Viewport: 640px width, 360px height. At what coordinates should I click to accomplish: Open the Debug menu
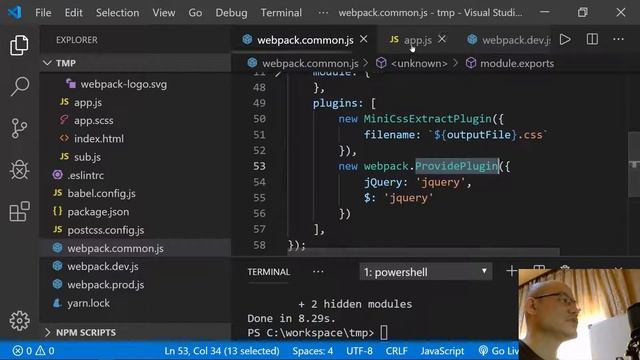click(231, 13)
